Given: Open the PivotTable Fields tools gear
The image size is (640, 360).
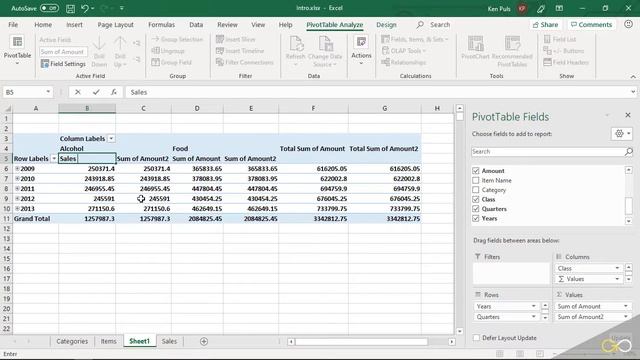Looking at the screenshot, I should (622, 133).
